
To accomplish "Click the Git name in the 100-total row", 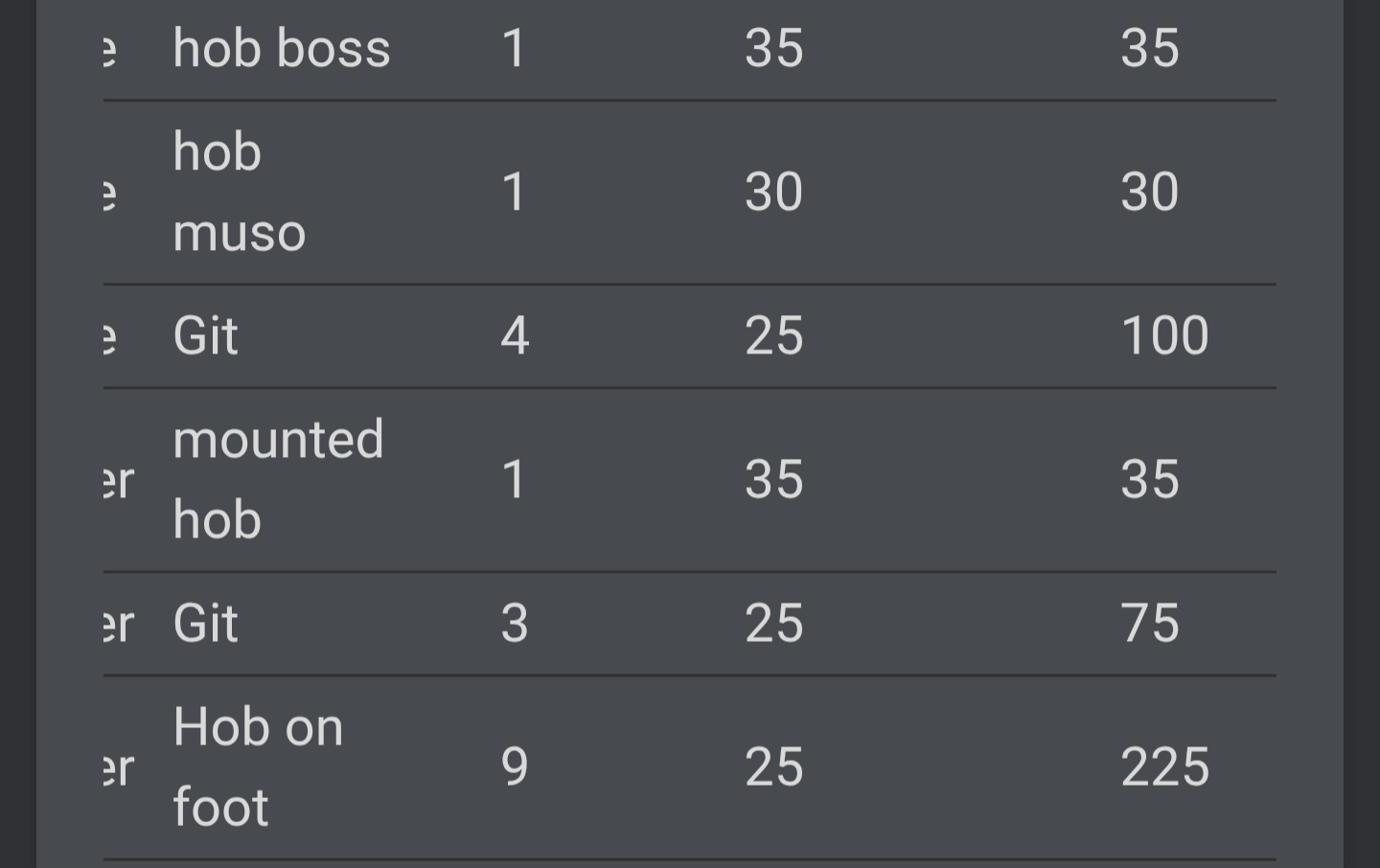I will 205,335.
